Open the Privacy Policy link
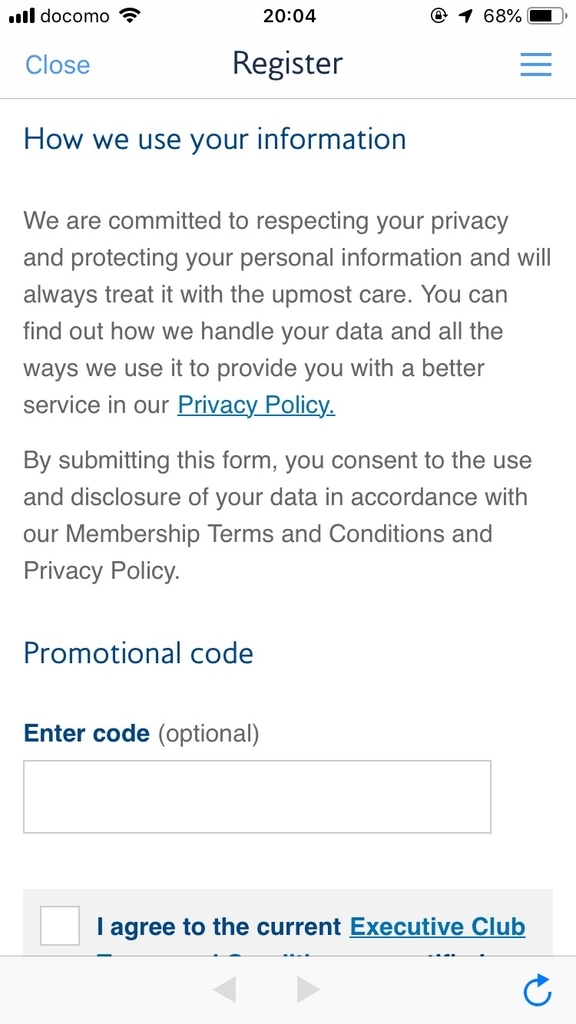 click(x=256, y=405)
